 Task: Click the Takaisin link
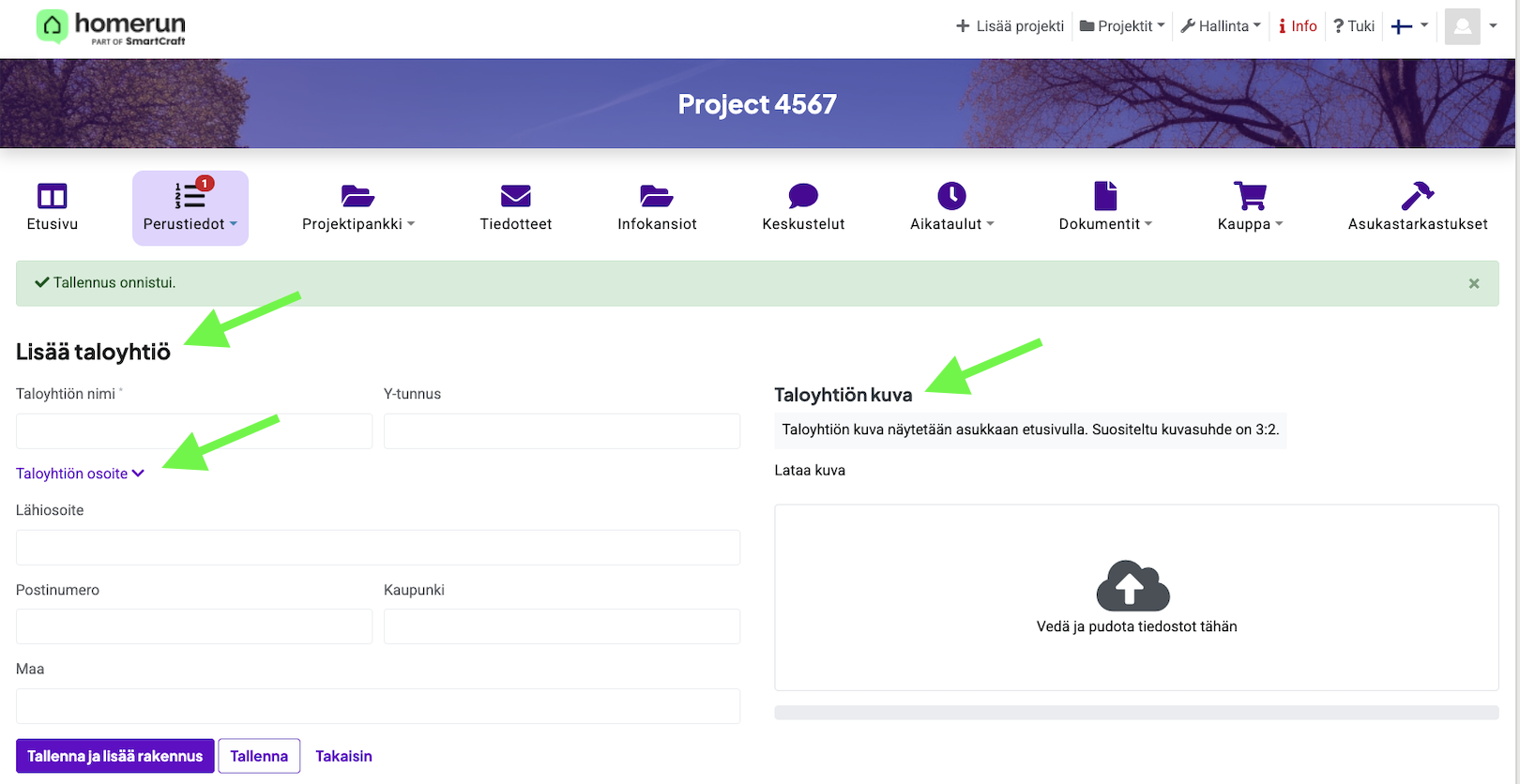pos(343,756)
